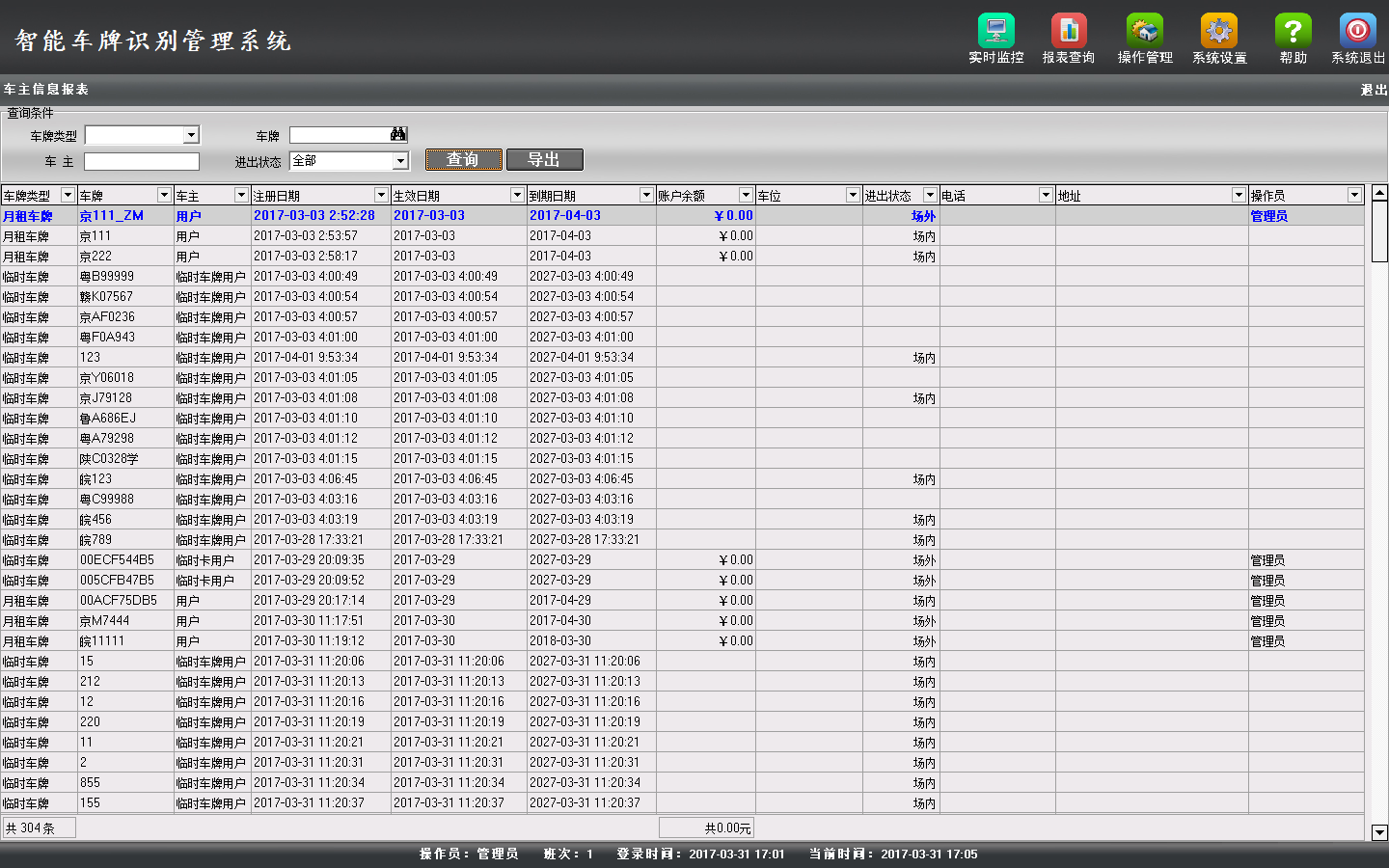Open the 实时监控 real-time monitoring icon
This screenshot has height=868, width=1389.
[995, 31]
